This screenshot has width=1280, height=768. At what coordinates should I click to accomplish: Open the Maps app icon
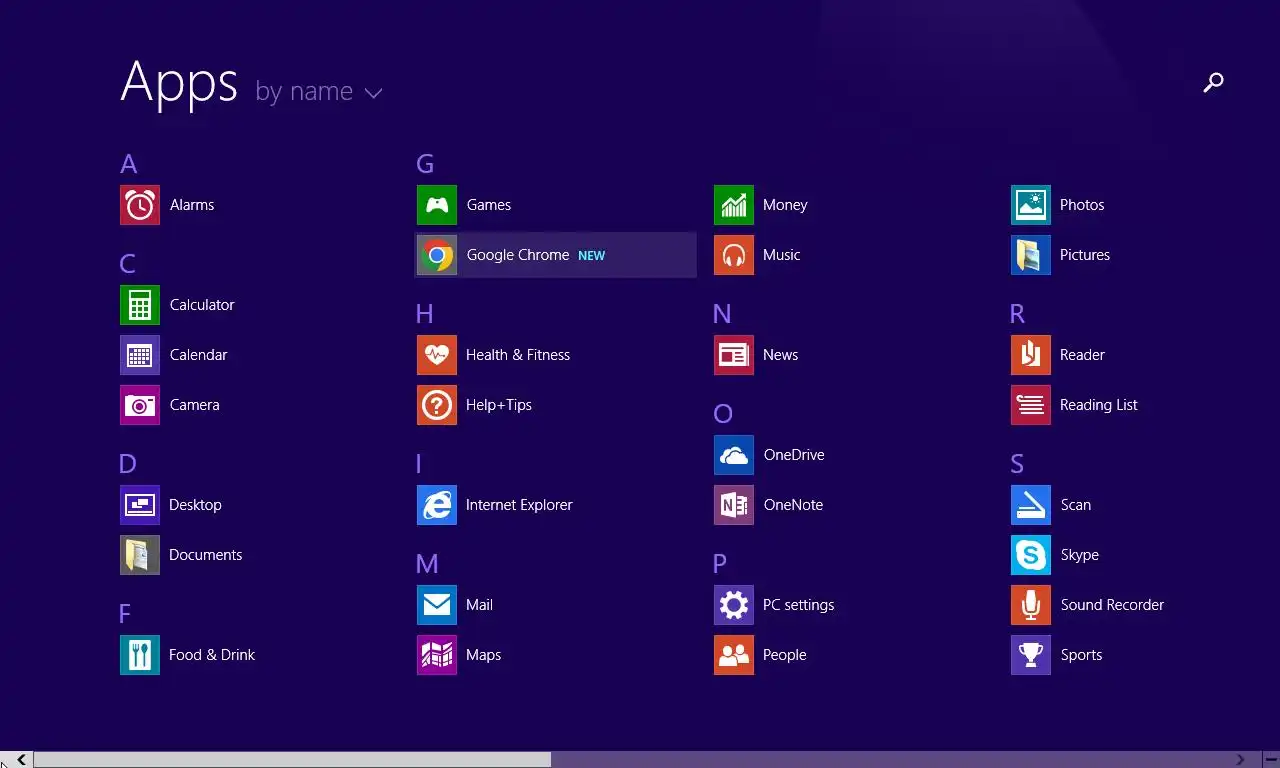(x=437, y=655)
